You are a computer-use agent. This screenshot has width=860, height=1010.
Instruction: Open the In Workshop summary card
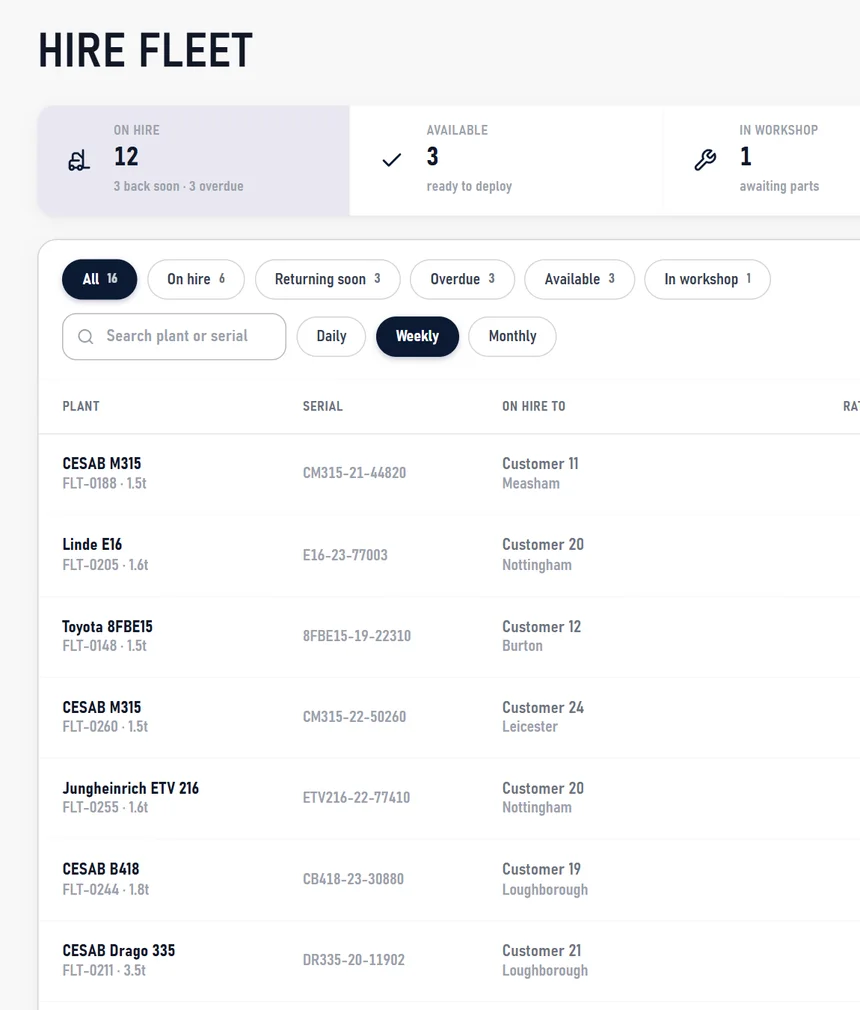click(761, 160)
